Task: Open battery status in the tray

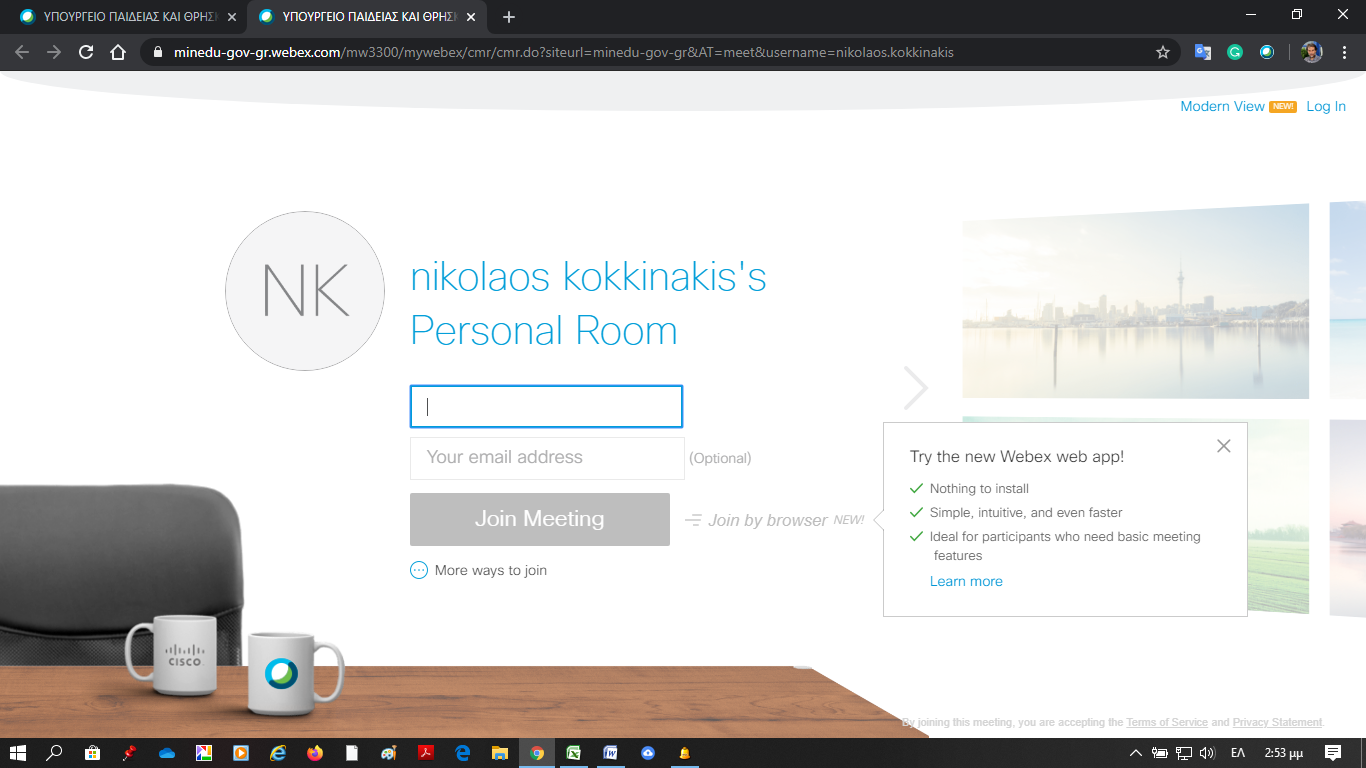Action: (1160, 753)
